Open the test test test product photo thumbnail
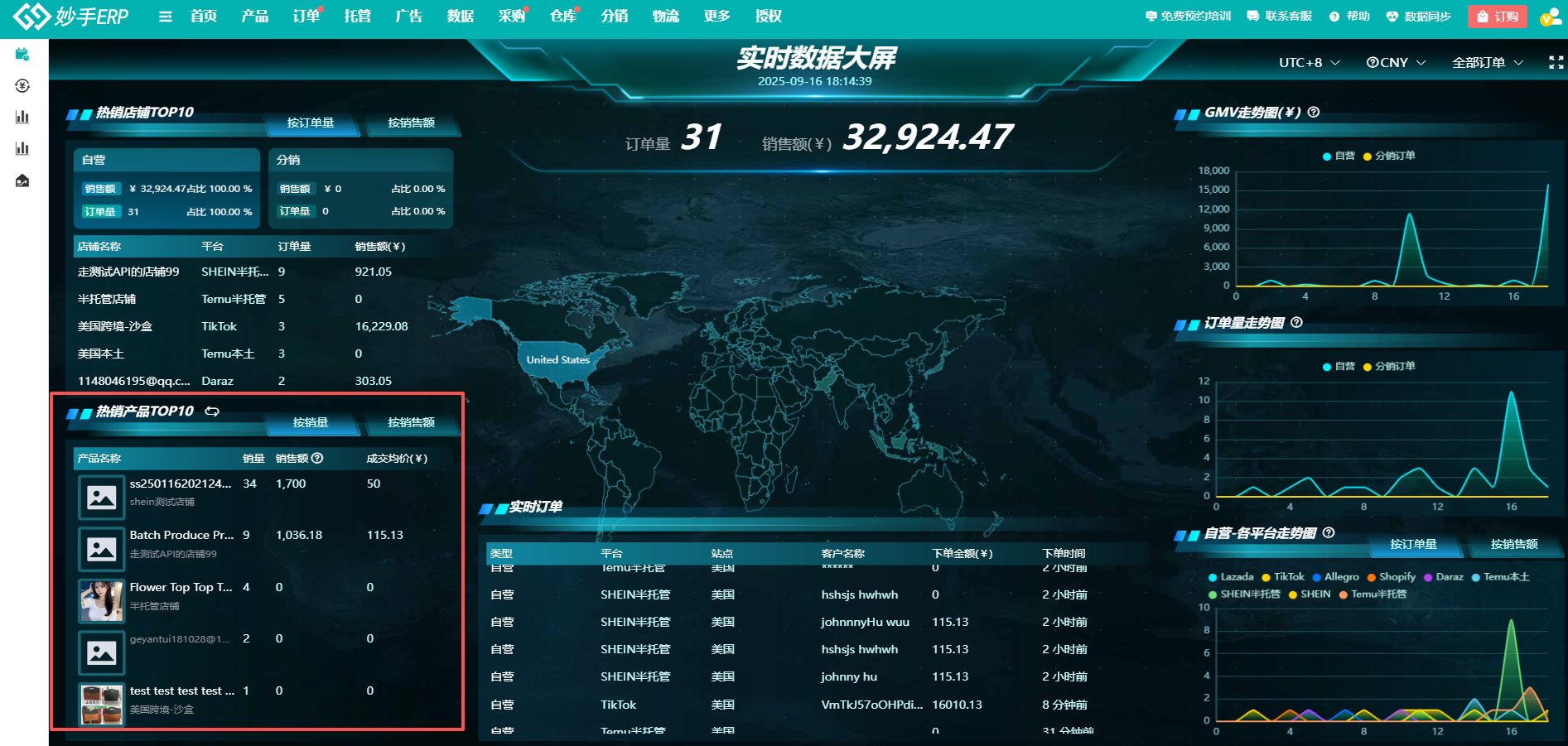The image size is (1568, 746). (102, 704)
